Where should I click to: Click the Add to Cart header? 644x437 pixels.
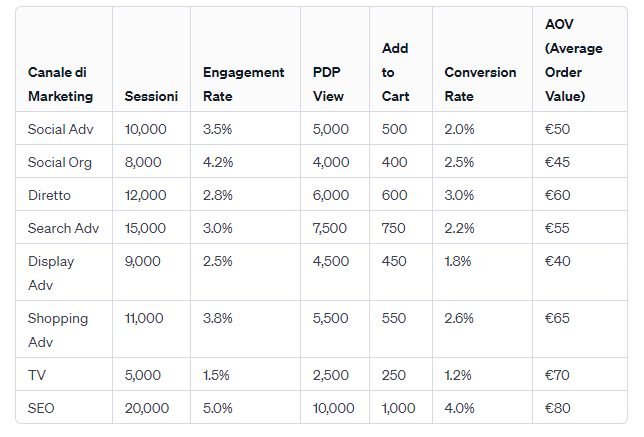point(395,72)
